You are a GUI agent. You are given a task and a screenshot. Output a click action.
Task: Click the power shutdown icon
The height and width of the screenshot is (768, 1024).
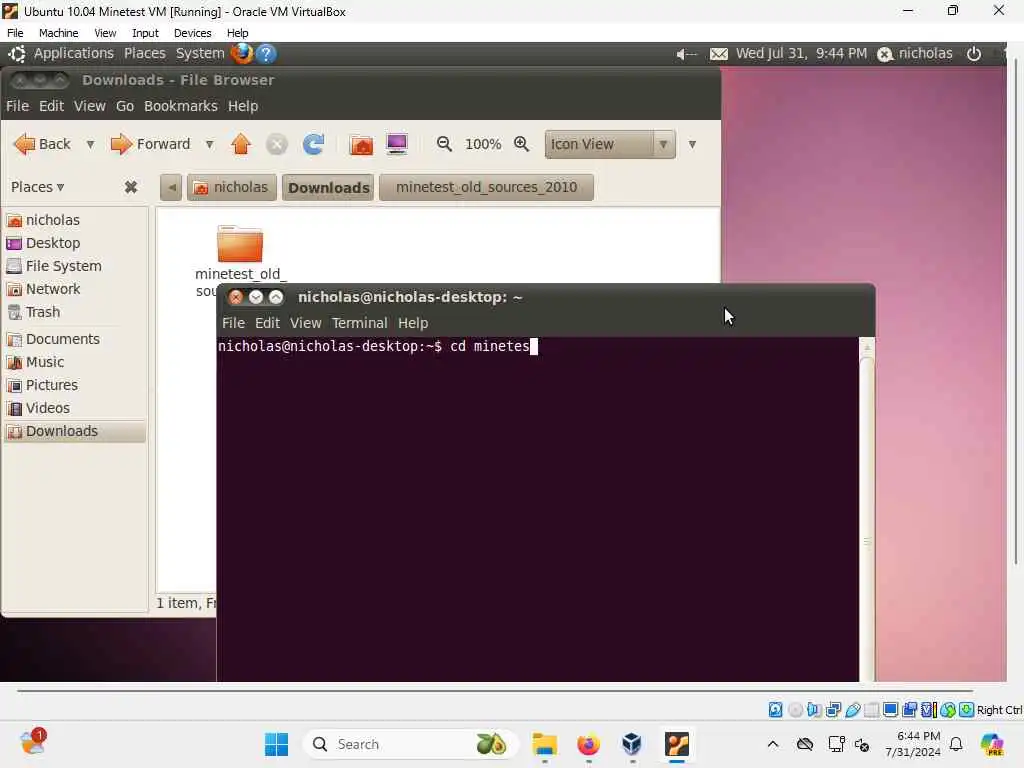(x=974, y=54)
